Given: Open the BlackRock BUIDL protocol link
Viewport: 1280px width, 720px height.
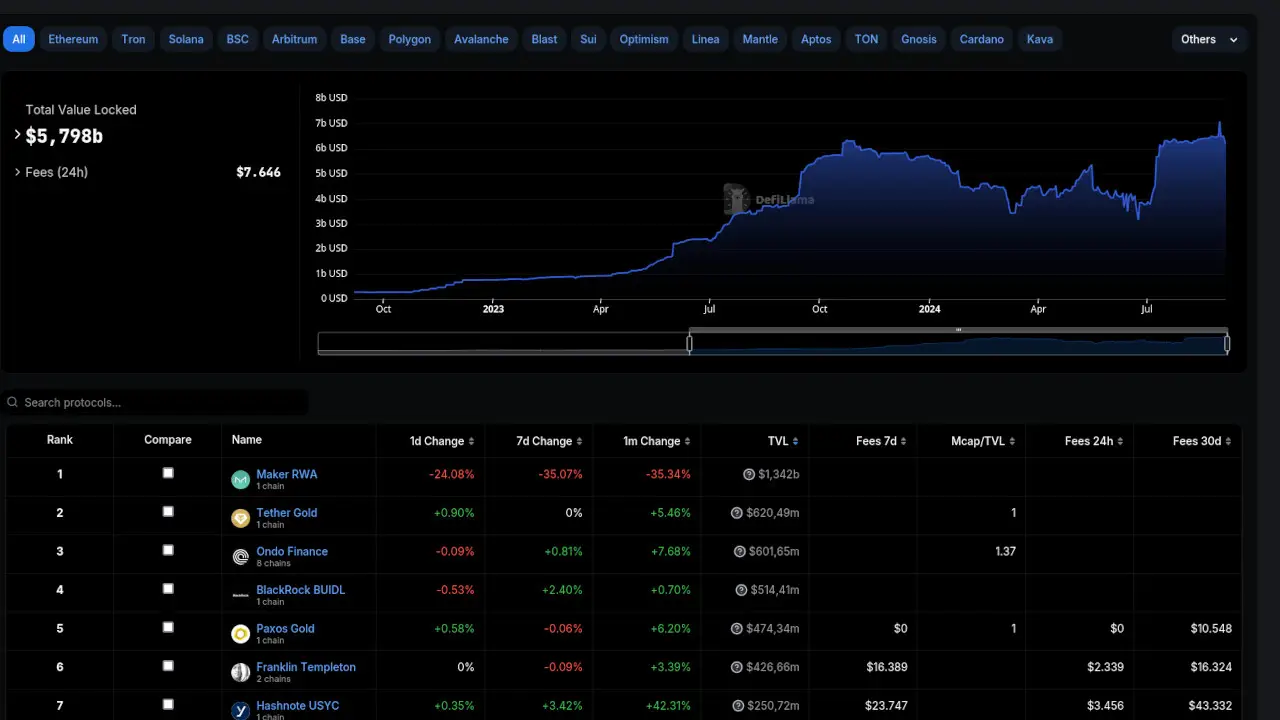Looking at the screenshot, I should (300, 589).
